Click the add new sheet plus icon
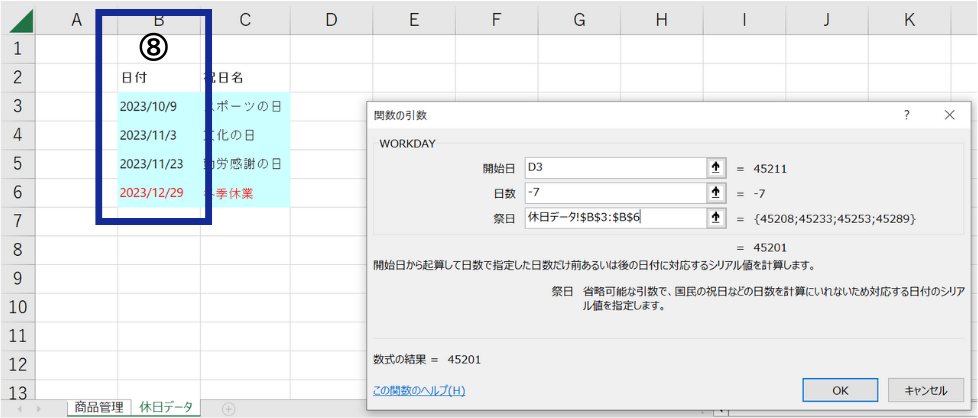 [228, 408]
